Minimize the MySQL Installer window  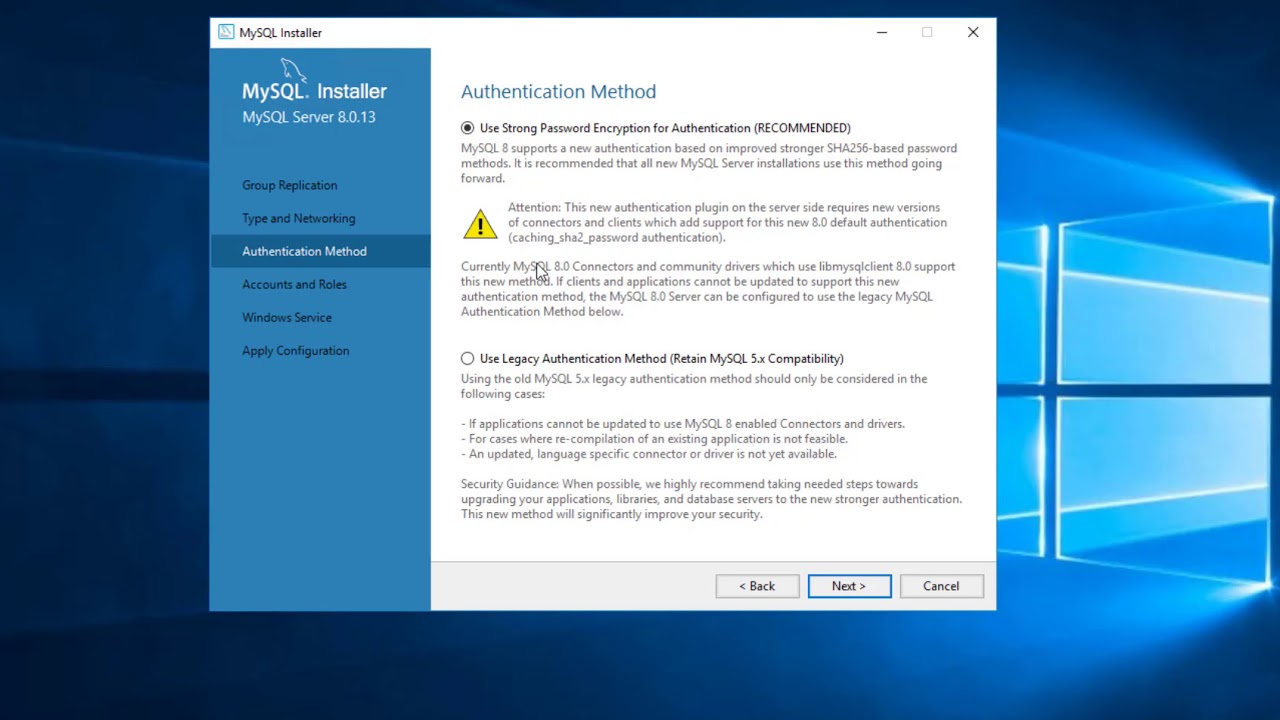point(882,32)
